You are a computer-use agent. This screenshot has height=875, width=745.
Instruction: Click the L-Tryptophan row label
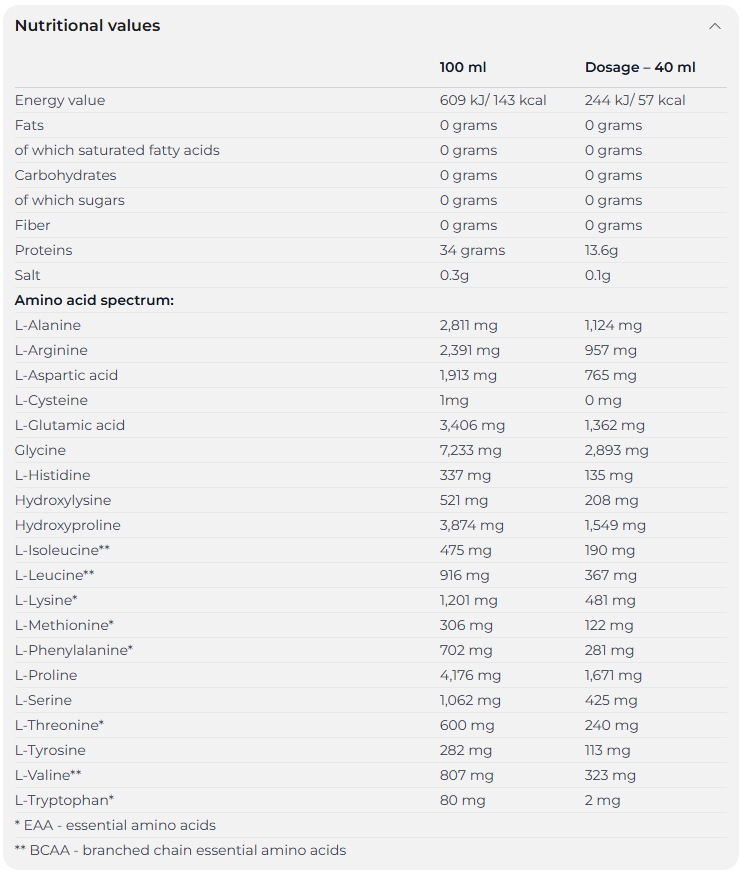(64, 800)
